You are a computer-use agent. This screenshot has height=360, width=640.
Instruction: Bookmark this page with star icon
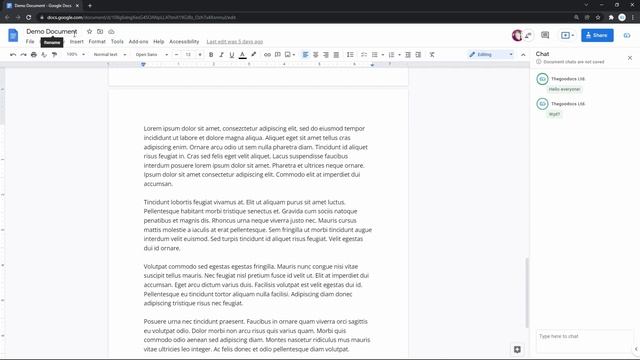(x=598, y=18)
